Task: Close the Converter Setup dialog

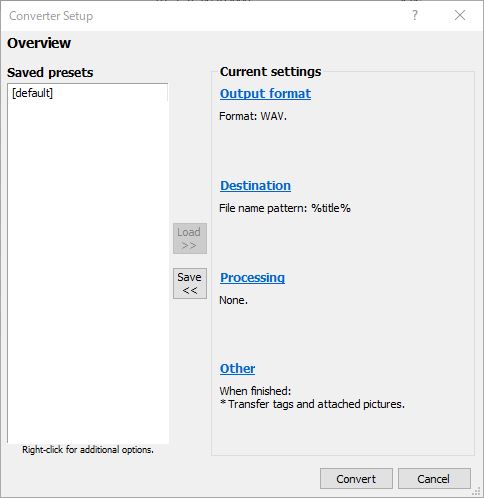Action: point(460,15)
